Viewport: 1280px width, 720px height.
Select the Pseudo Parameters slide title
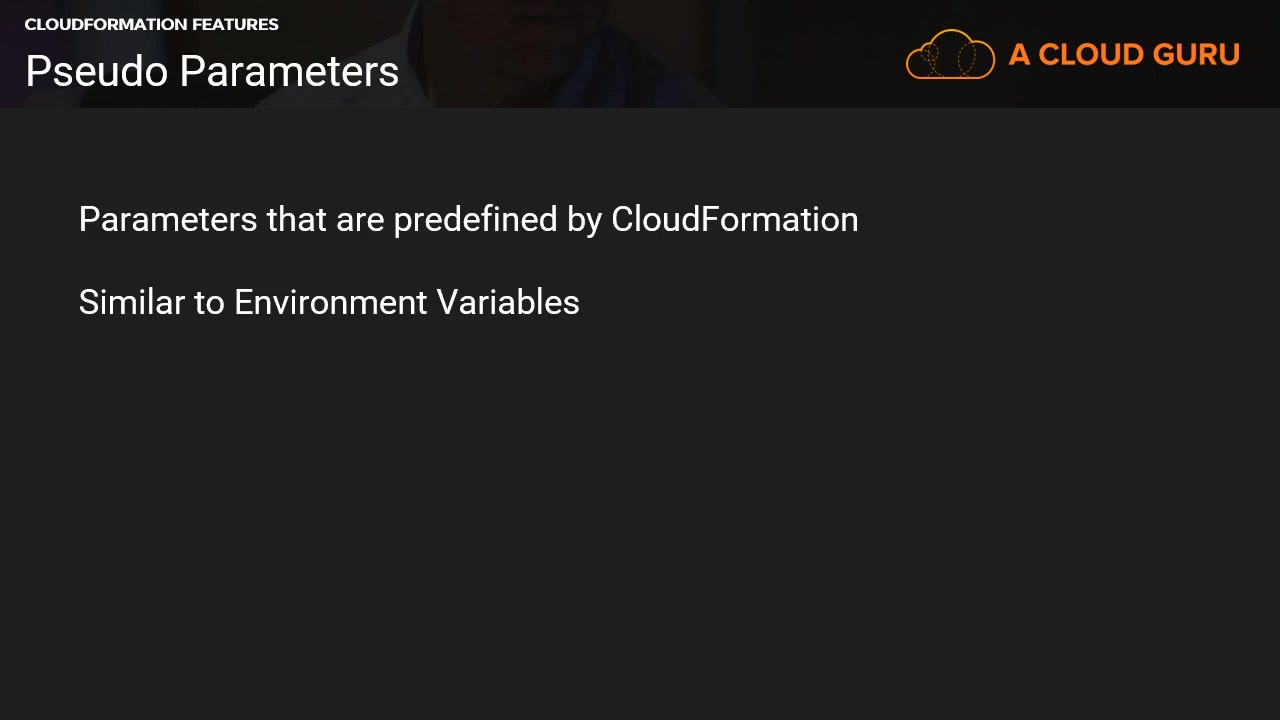coord(212,72)
